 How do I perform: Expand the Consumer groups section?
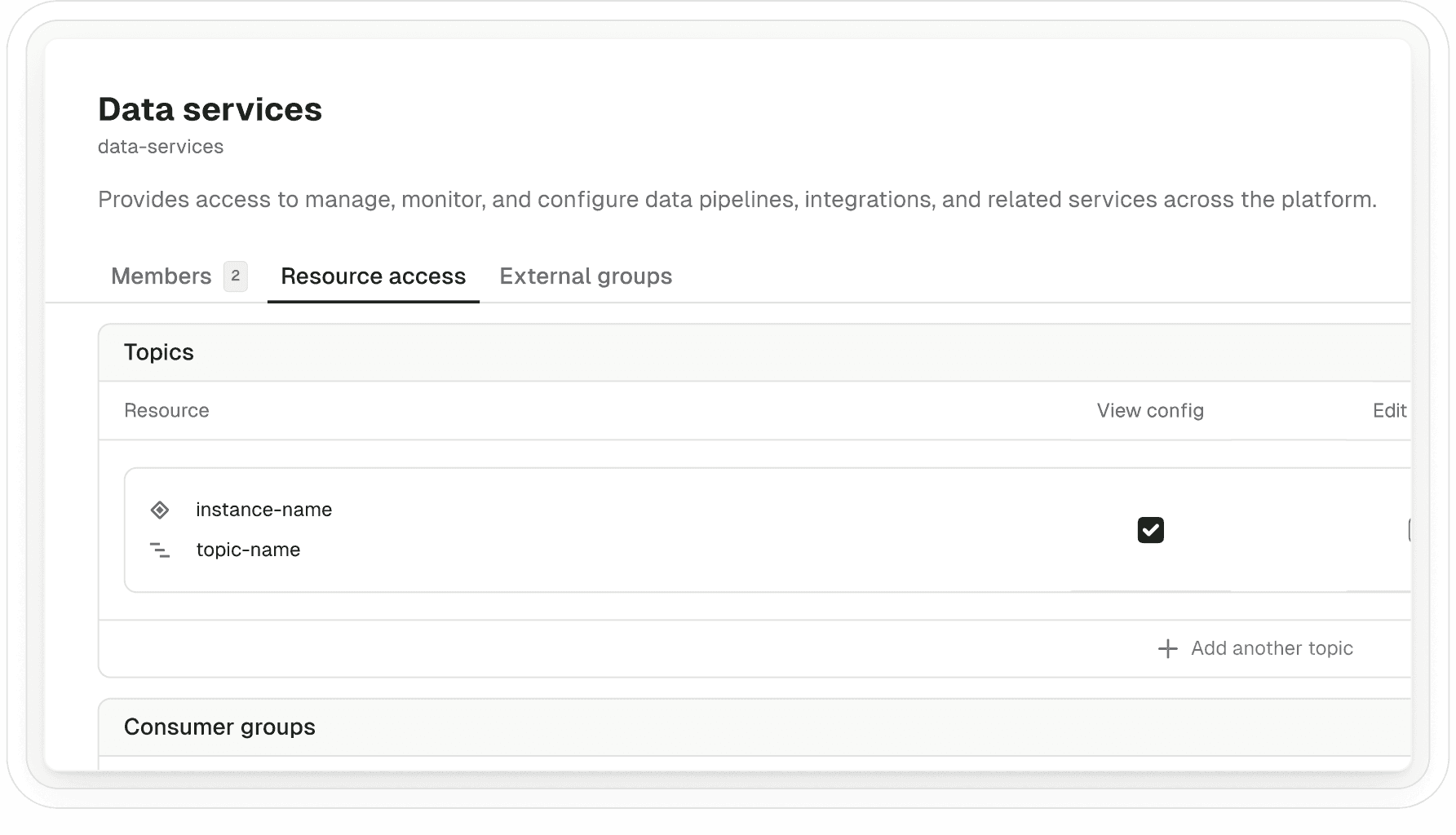219,727
